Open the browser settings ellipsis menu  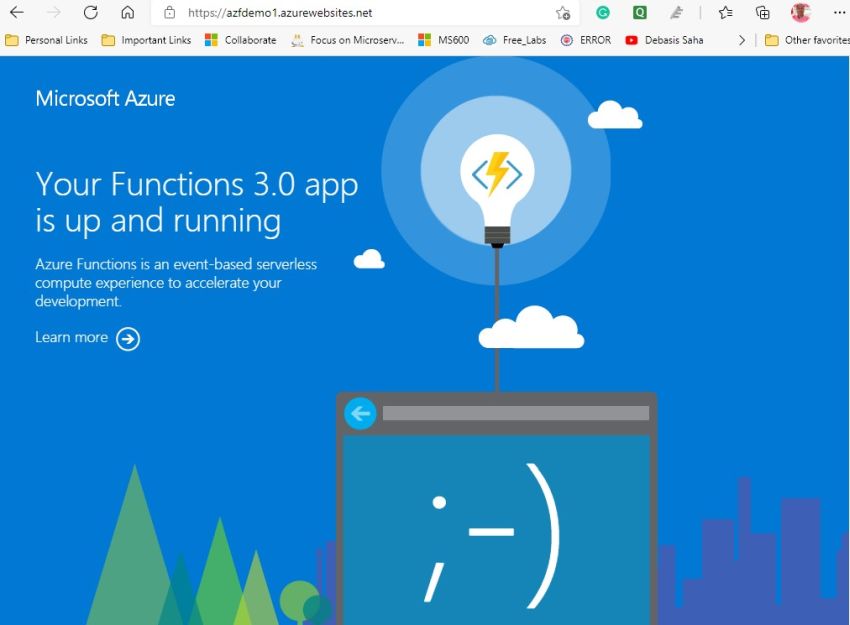pos(838,12)
